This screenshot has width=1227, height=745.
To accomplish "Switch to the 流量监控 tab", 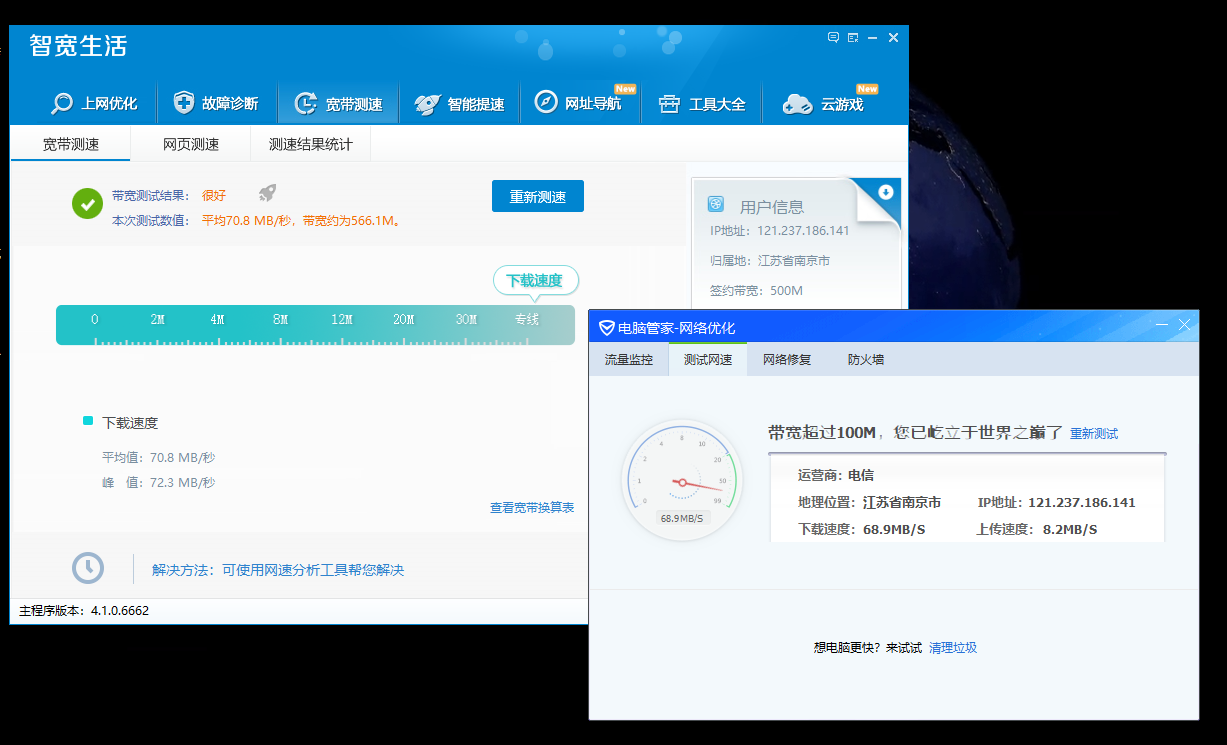I will coord(628,360).
